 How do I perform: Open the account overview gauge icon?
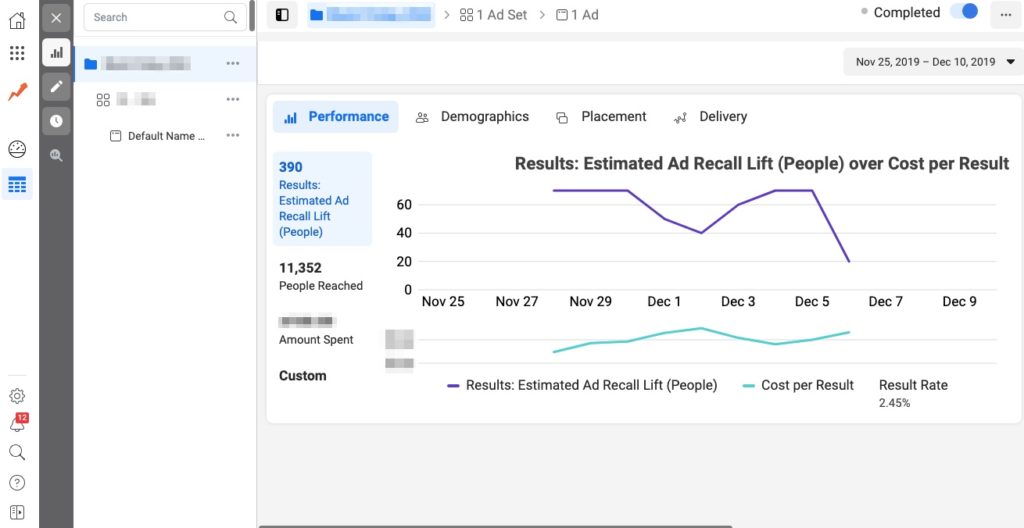pyautogui.click(x=17, y=150)
